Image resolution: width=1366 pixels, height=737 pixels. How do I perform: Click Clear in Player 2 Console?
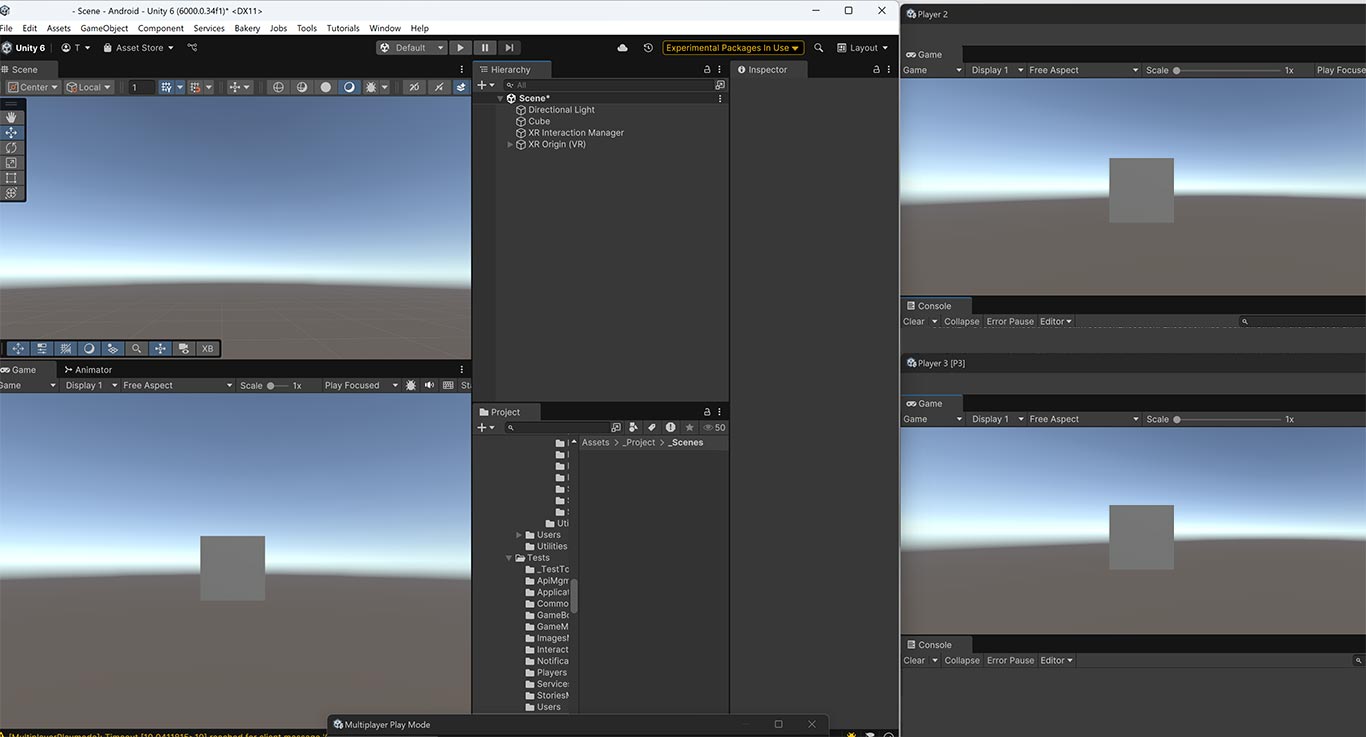pos(914,322)
